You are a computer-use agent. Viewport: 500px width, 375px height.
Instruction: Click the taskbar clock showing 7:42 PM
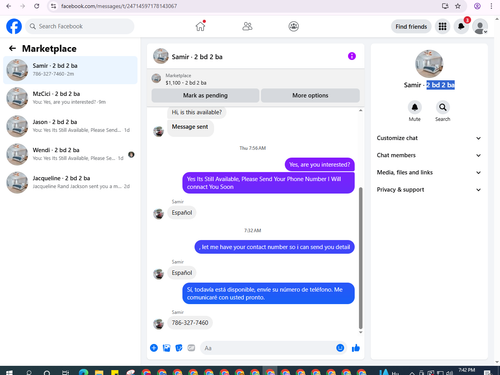coord(466,371)
